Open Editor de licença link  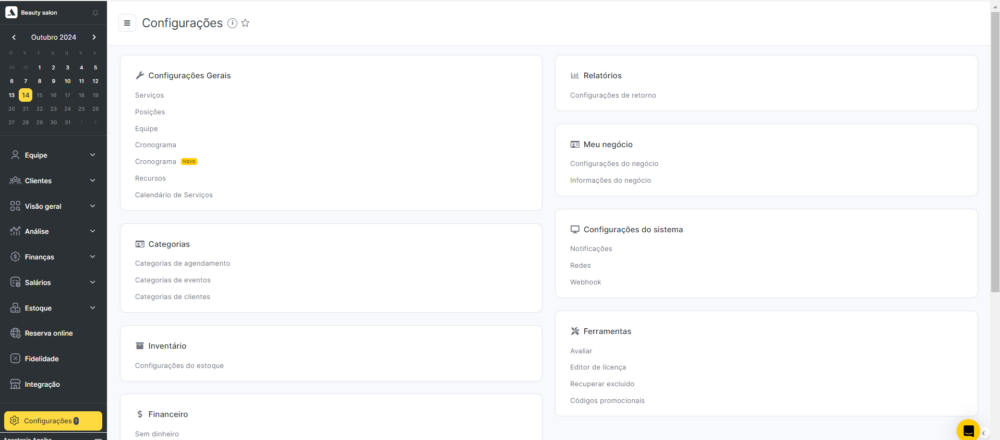coord(598,367)
